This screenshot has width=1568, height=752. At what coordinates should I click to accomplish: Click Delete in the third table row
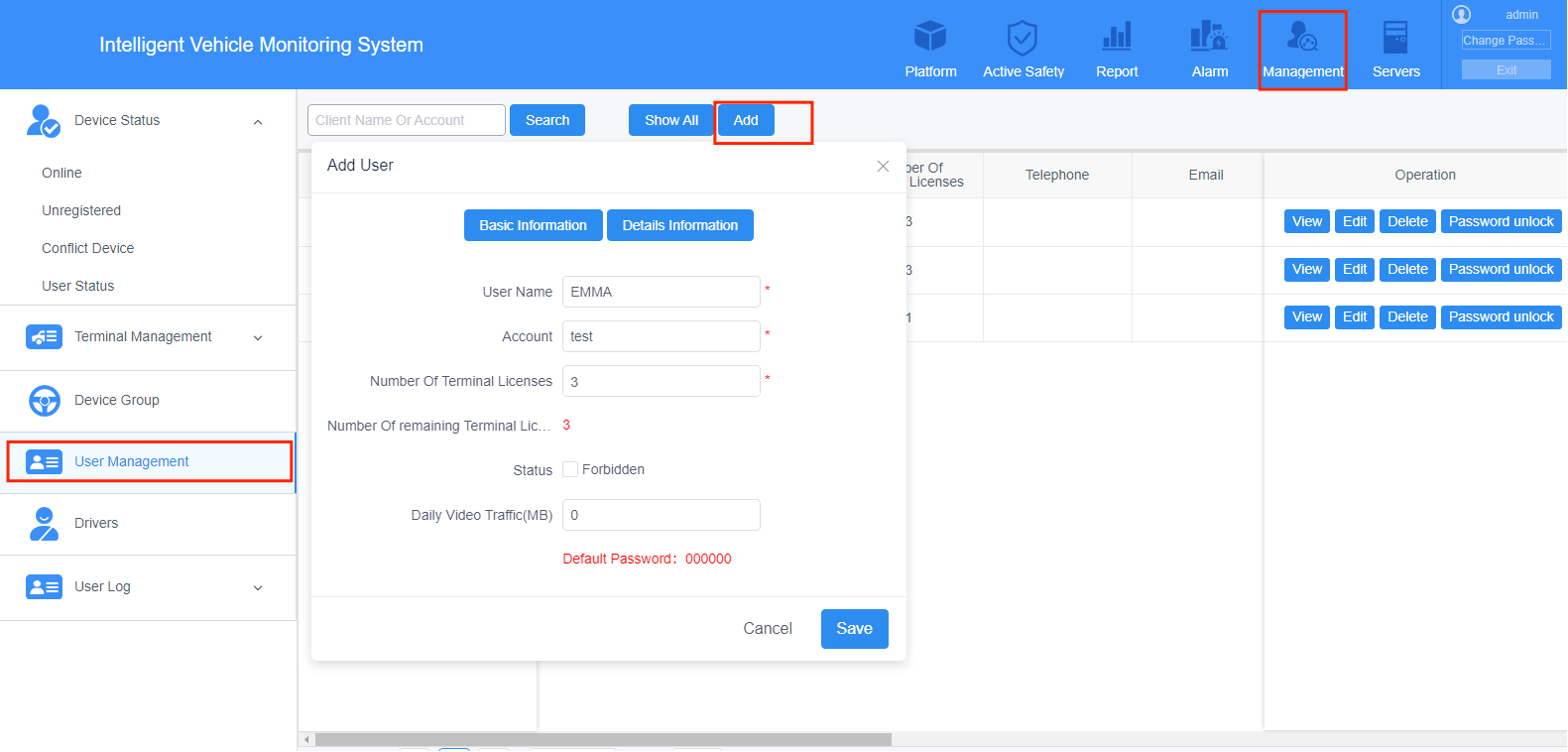(1407, 316)
